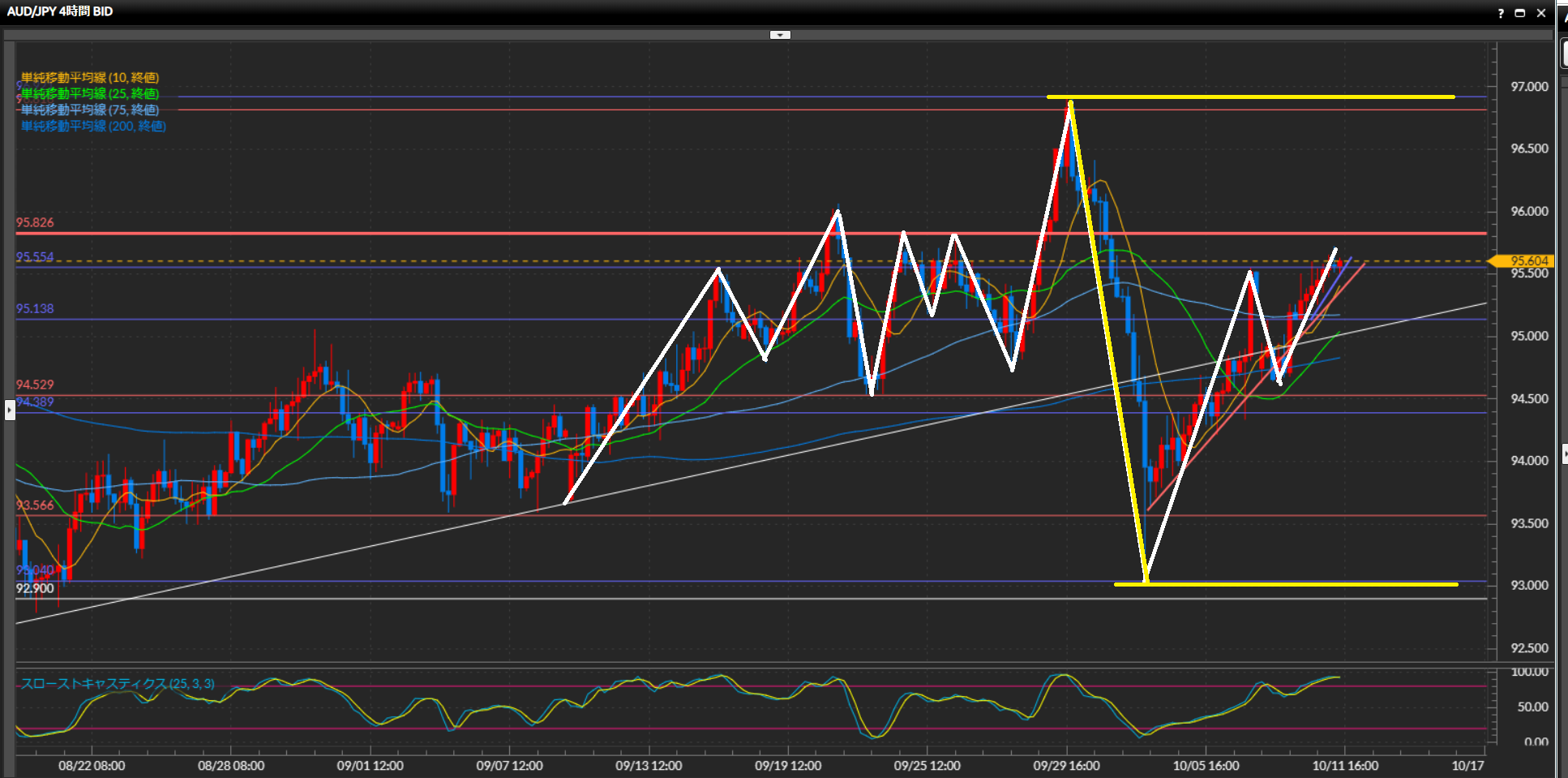The image size is (1568, 778).
Task: Close the AUD/JPY chart window
Action: pyautogui.click(x=1541, y=13)
